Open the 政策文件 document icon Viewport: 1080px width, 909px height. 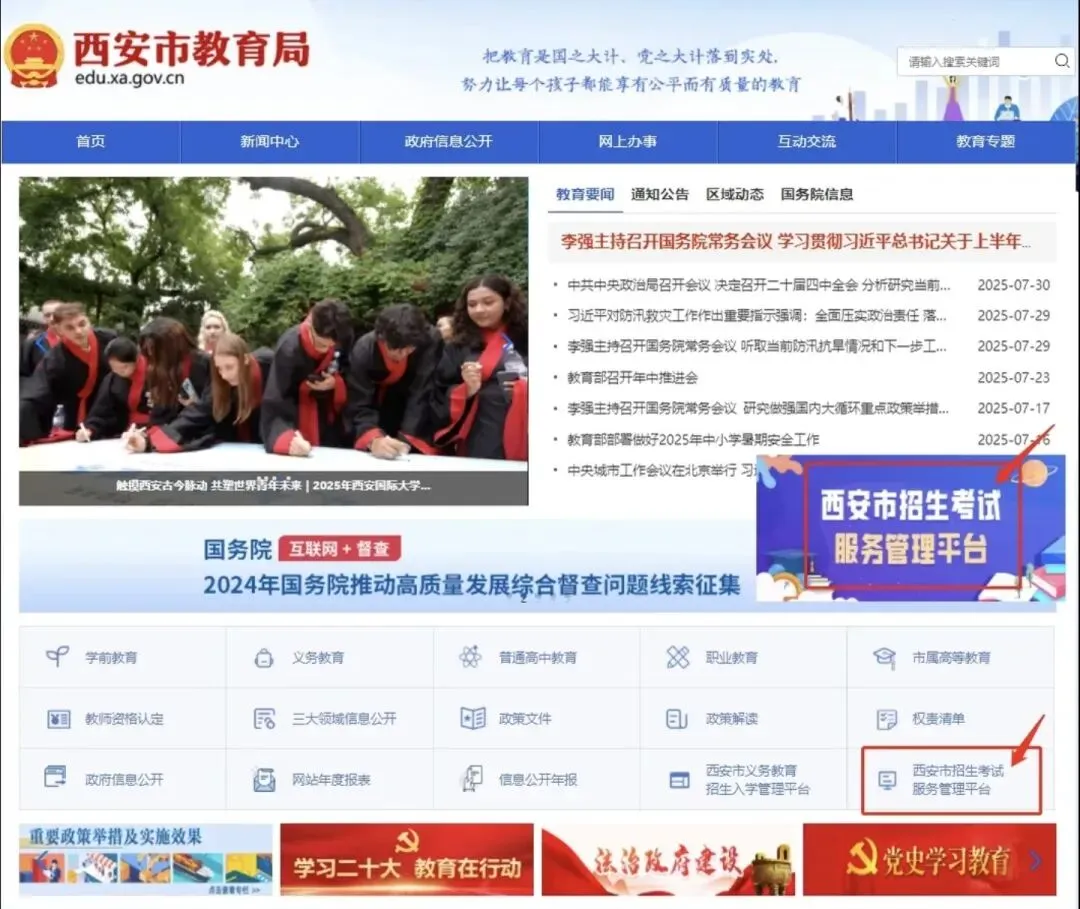pyautogui.click(x=507, y=718)
